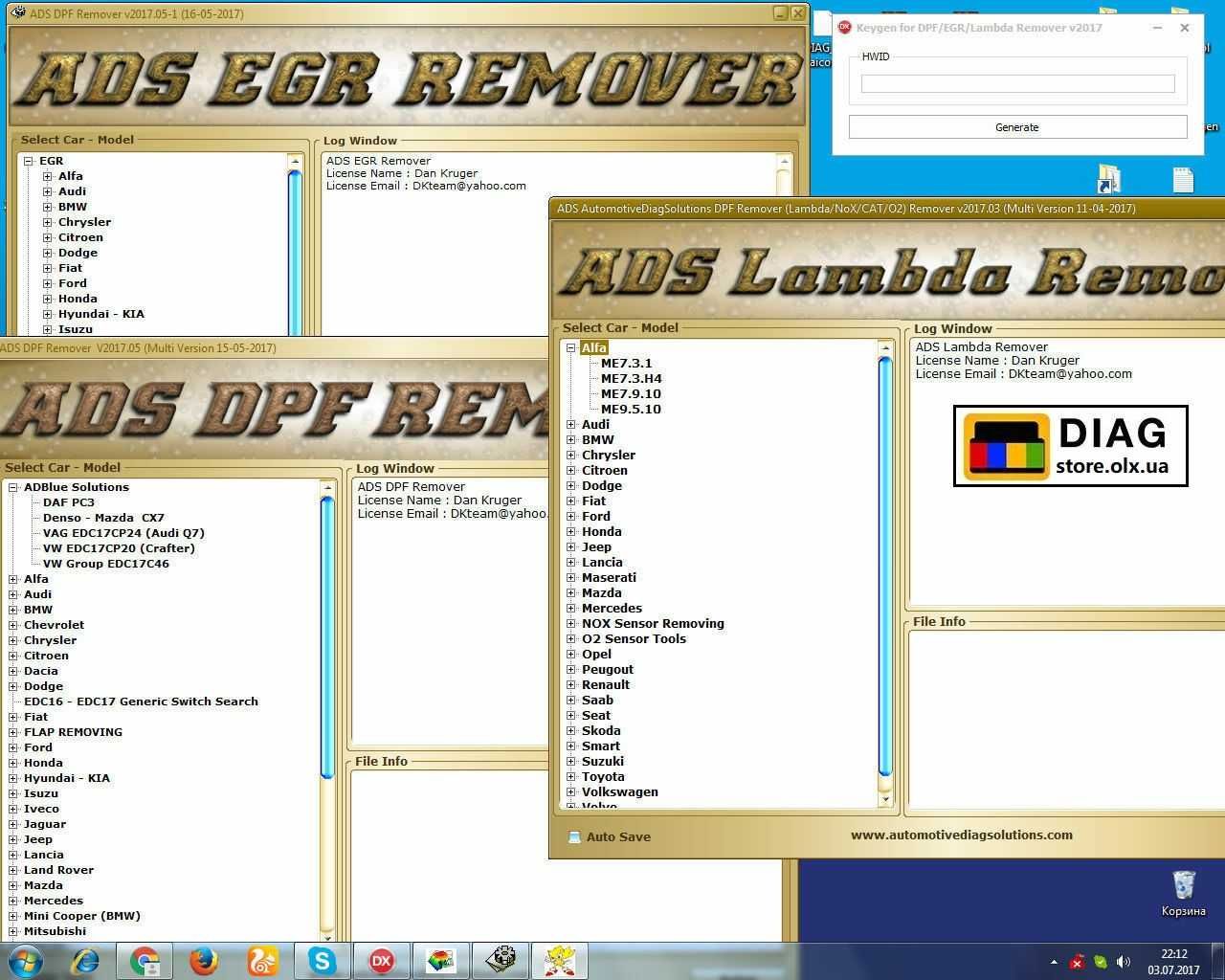Show hidden system tray icons

(1054, 962)
